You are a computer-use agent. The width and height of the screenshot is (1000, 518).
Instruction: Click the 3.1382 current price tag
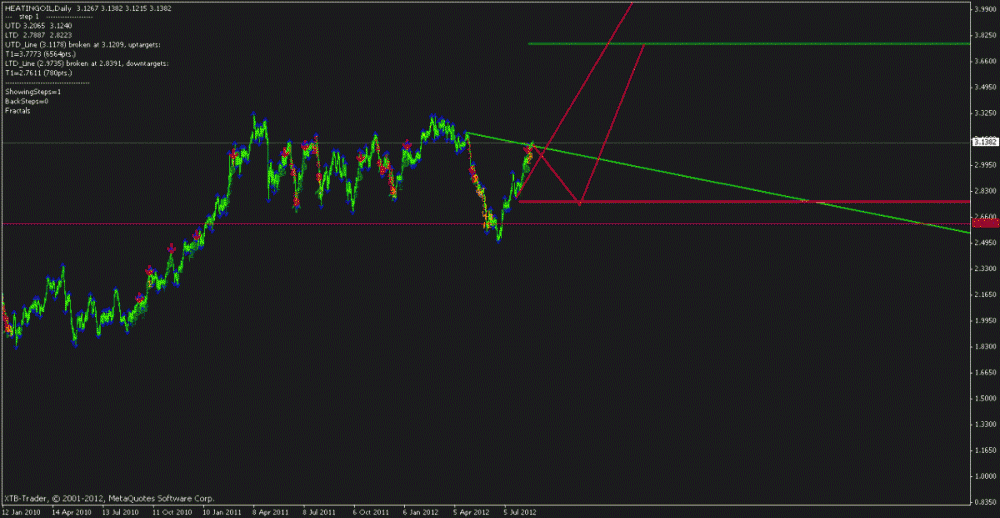(x=984, y=143)
